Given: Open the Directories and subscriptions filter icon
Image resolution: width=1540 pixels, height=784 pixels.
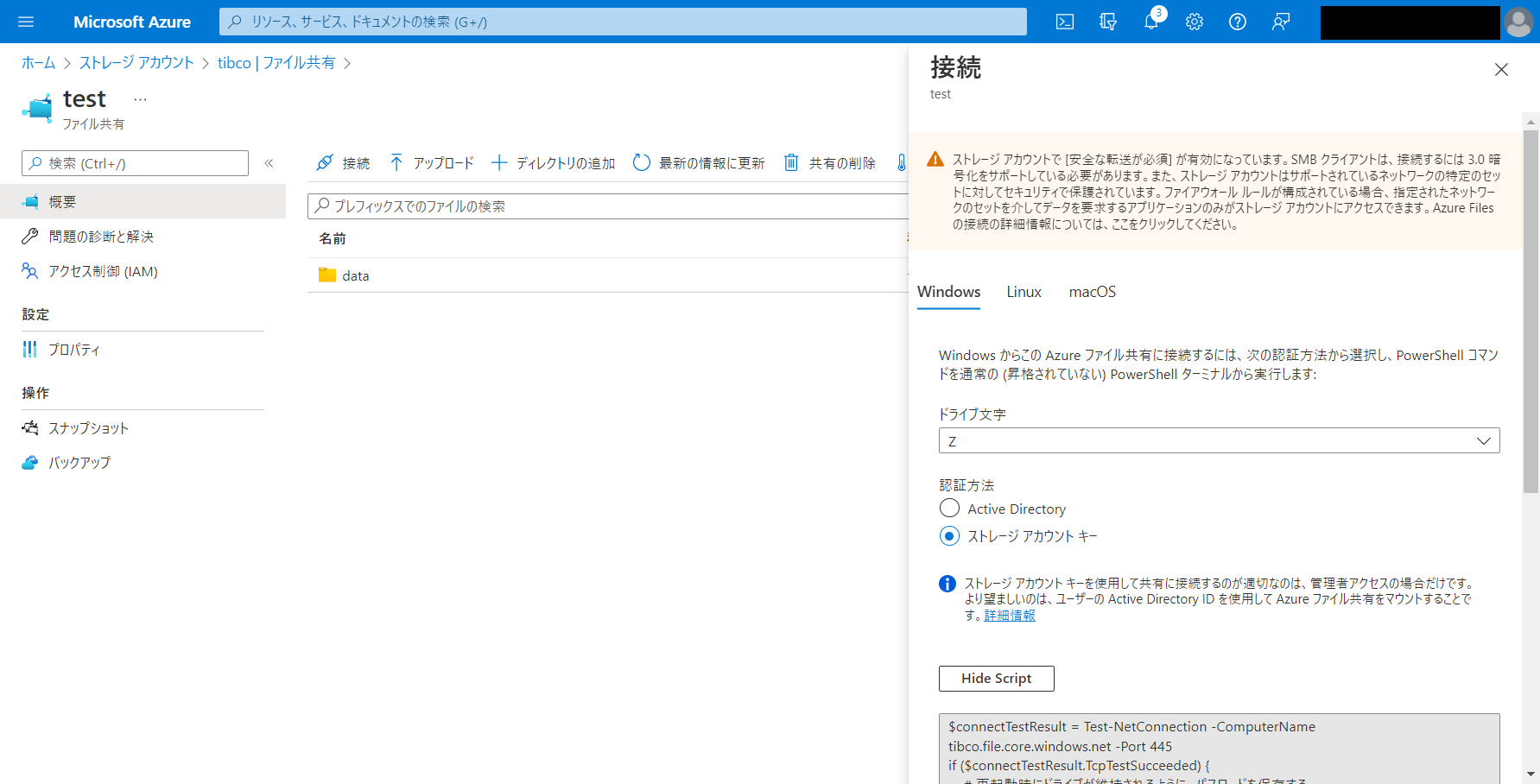Looking at the screenshot, I should coord(1108,22).
